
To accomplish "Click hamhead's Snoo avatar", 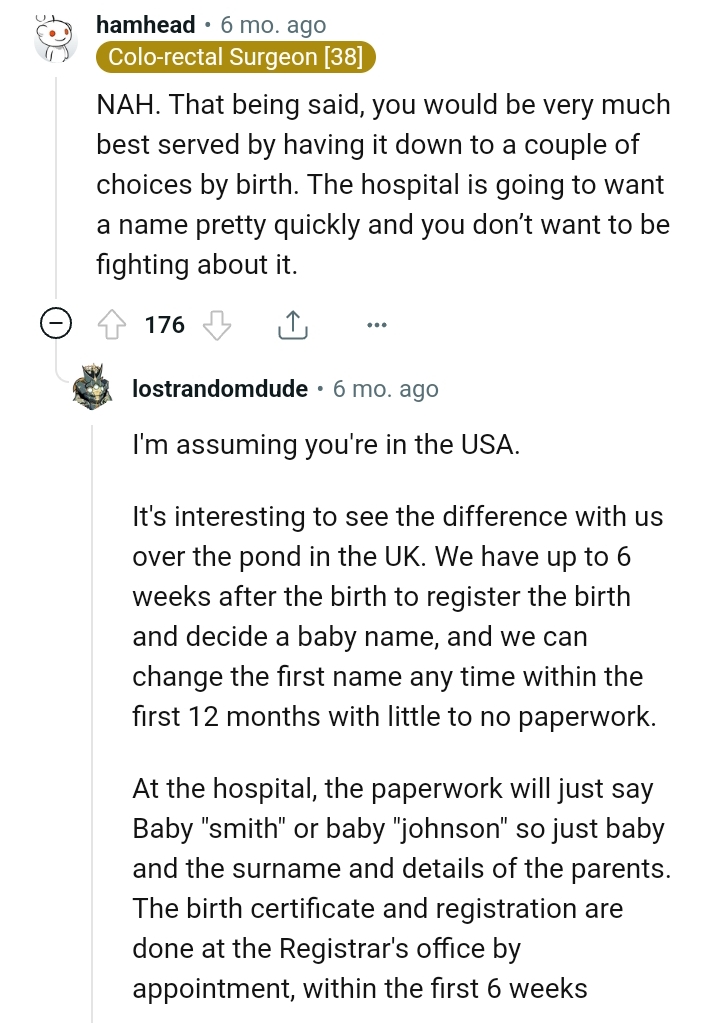I will [x=54, y=39].
